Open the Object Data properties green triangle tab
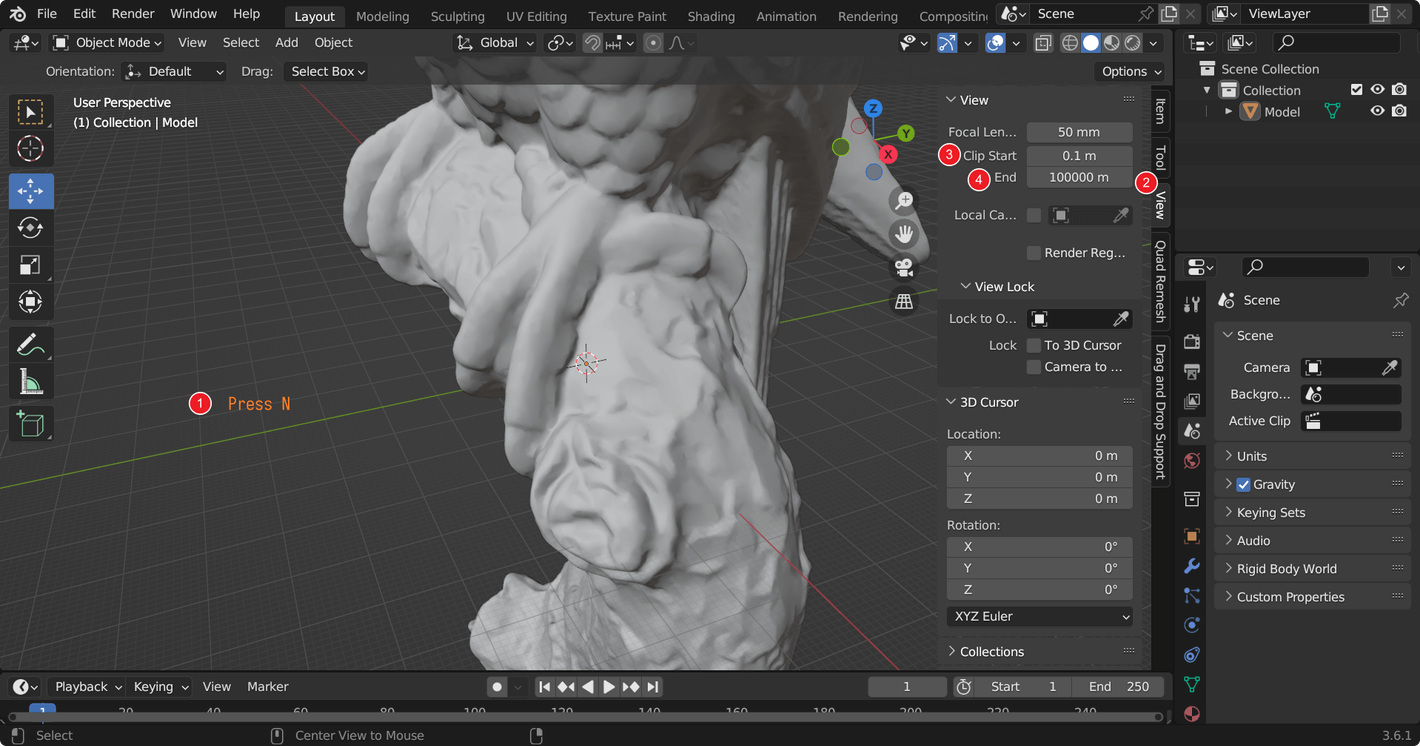 tap(1192, 685)
